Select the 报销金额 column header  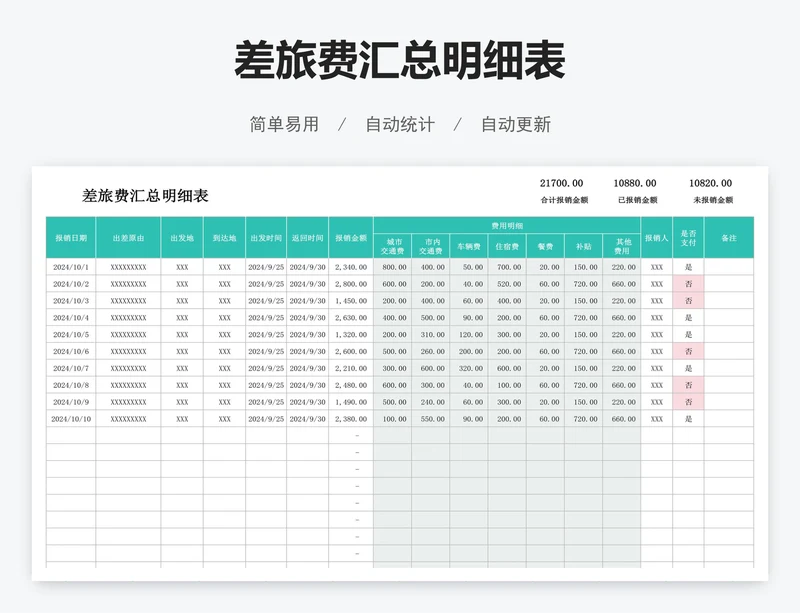[x=351, y=238]
